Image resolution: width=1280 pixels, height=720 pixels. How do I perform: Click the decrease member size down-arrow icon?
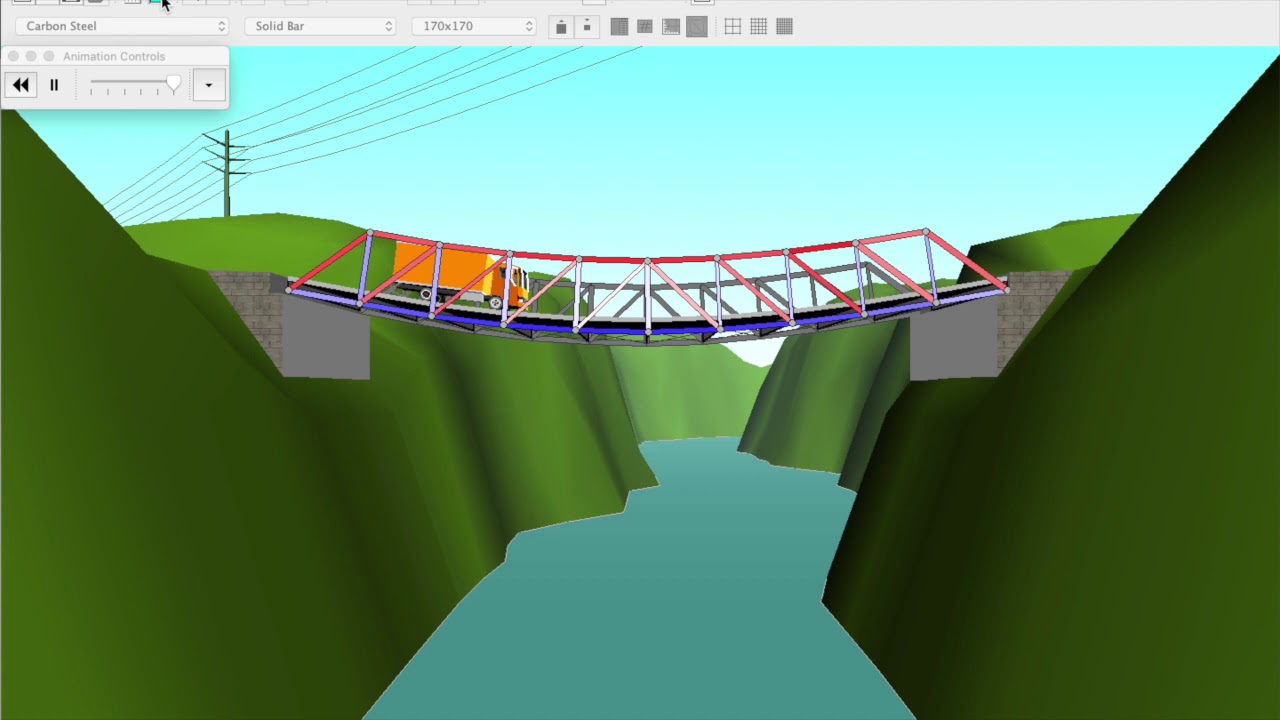[x=587, y=27]
